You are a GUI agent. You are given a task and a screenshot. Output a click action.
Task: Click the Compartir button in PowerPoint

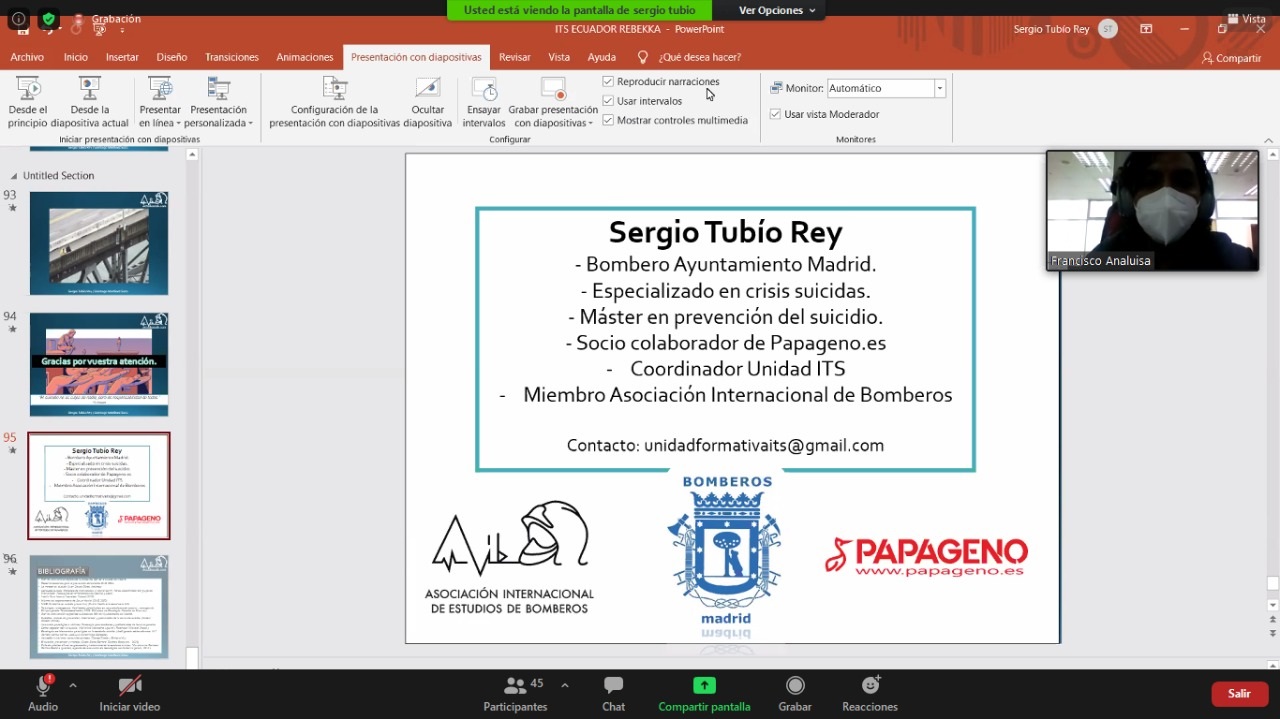pyautogui.click(x=1232, y=58)
